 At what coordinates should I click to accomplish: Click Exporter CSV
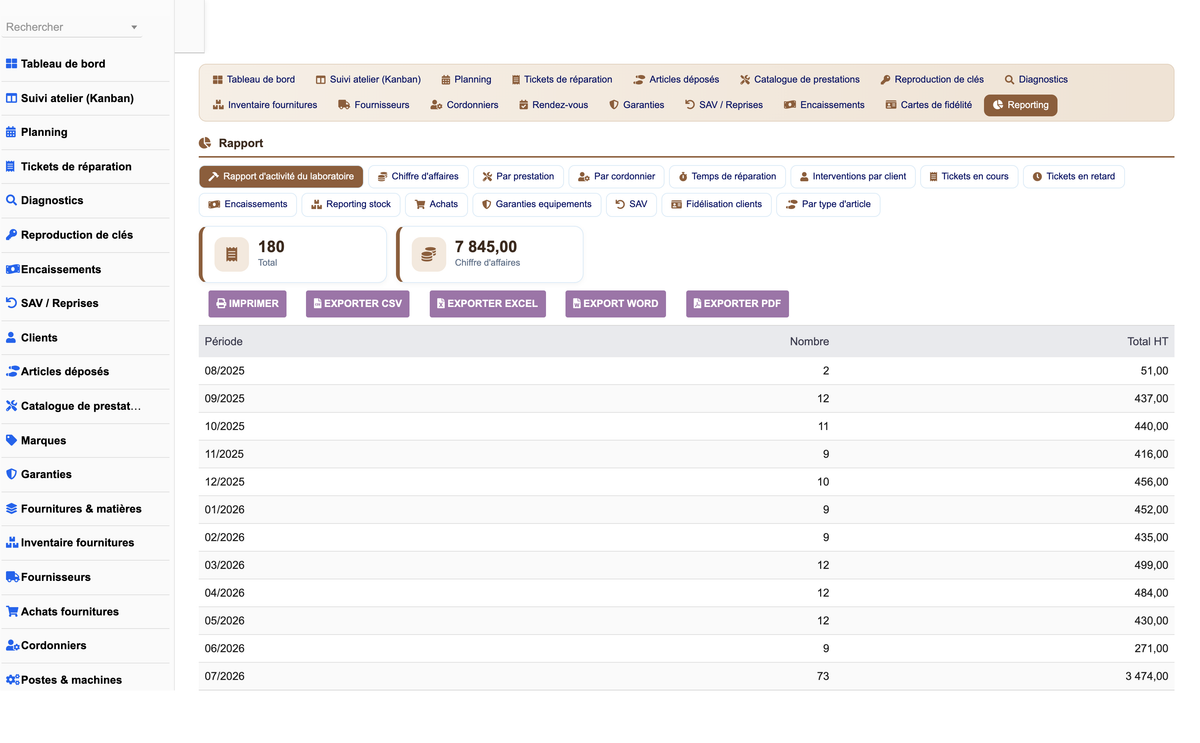click(357, 304)
